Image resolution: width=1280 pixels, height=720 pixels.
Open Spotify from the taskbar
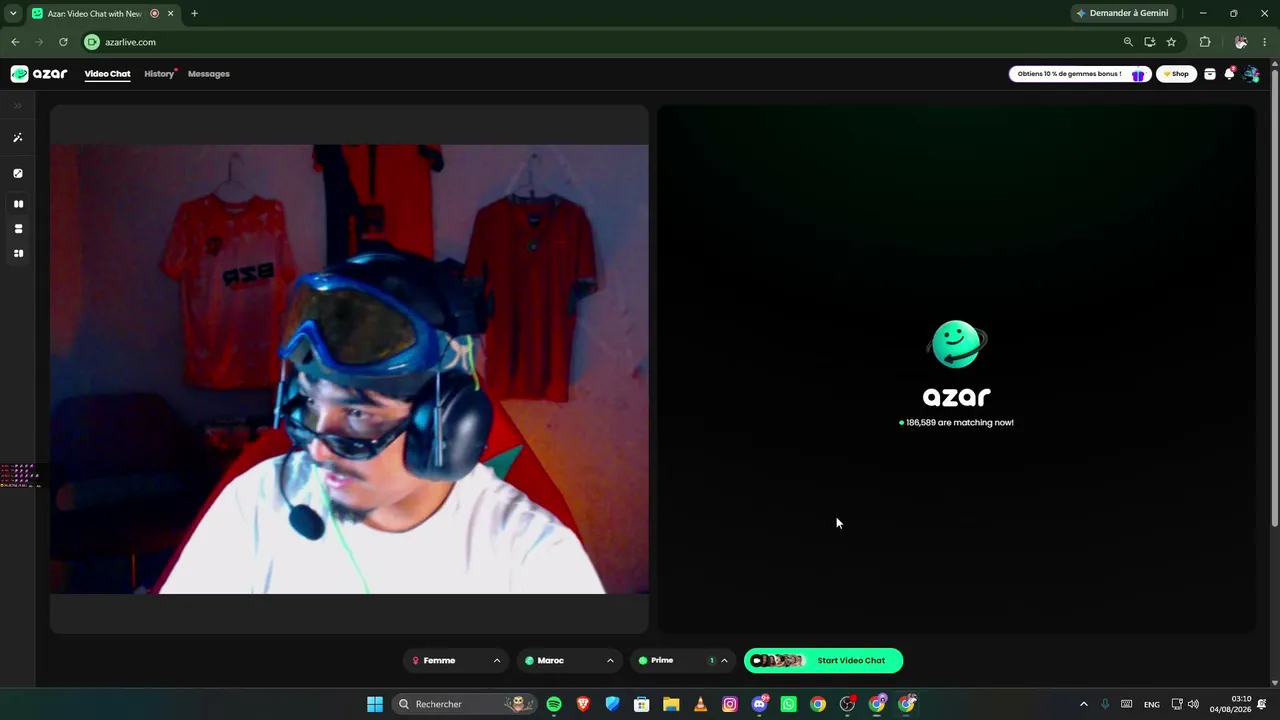pyautogui.click(x=554, y=704)
